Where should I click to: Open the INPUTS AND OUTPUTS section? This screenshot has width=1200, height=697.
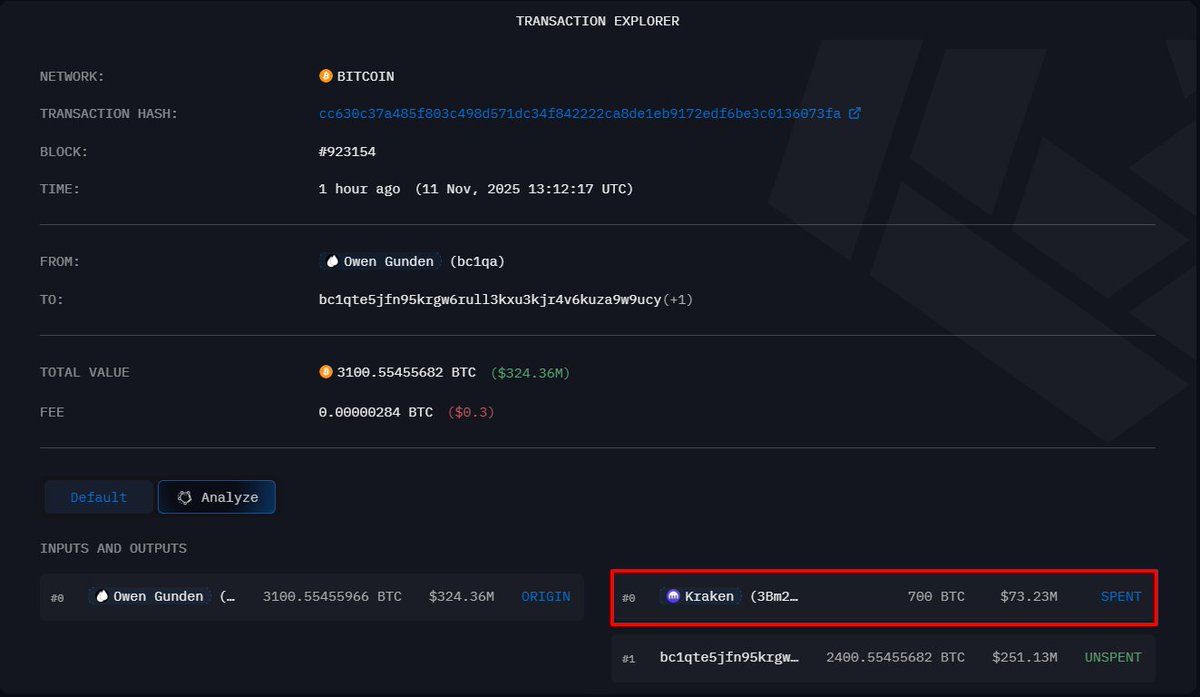pyautogui.click(x=113, y=548)
